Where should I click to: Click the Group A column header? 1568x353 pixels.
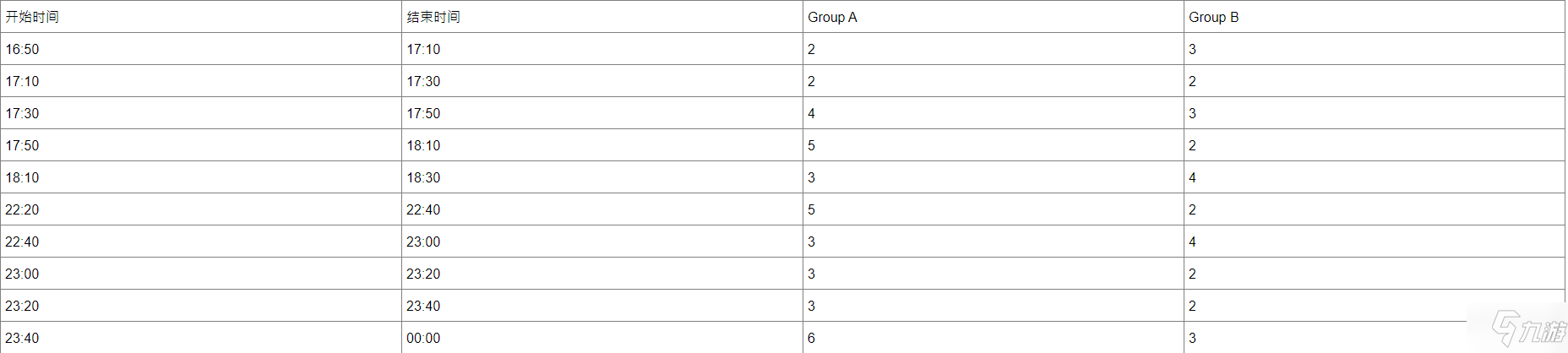[994, 17]
